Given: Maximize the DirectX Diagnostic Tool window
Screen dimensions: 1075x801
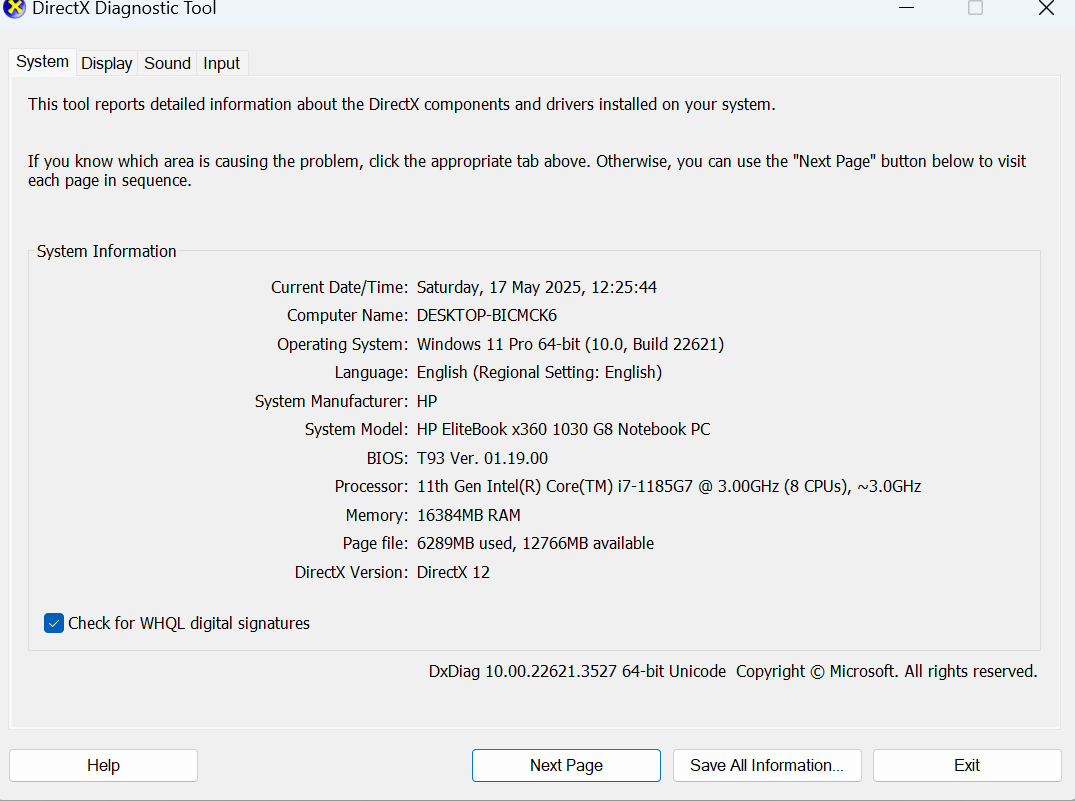Looking at the screenshot, I should coord(975,8).
